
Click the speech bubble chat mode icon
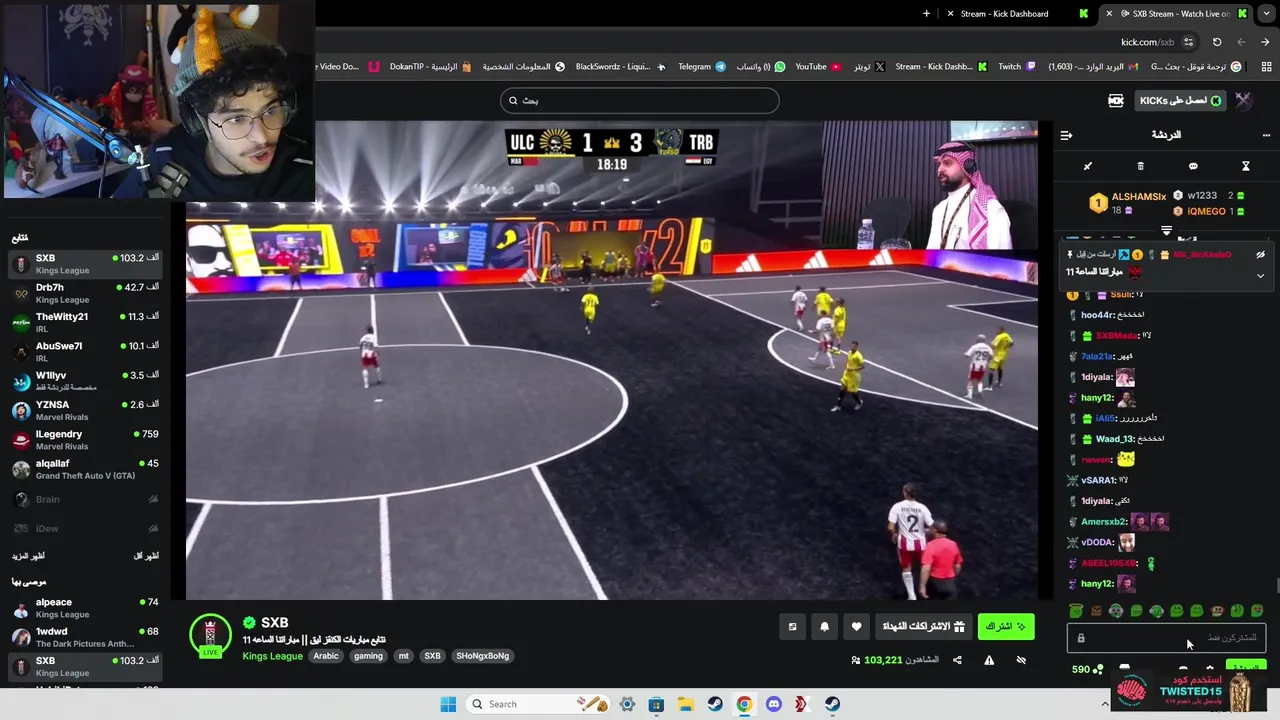1193,166
